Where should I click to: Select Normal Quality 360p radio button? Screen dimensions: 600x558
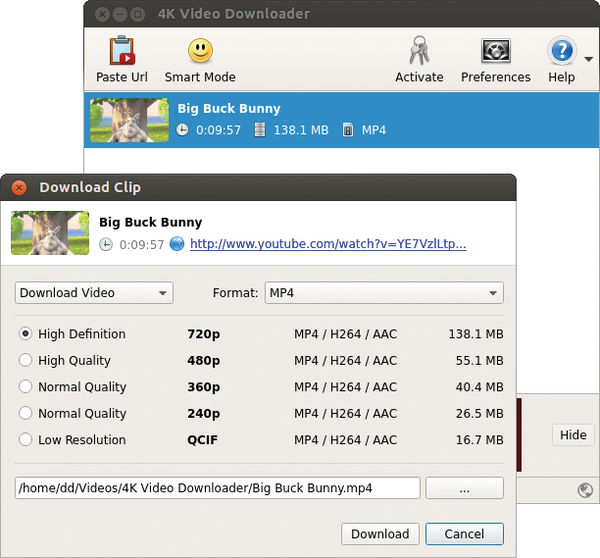coord(26,387)
